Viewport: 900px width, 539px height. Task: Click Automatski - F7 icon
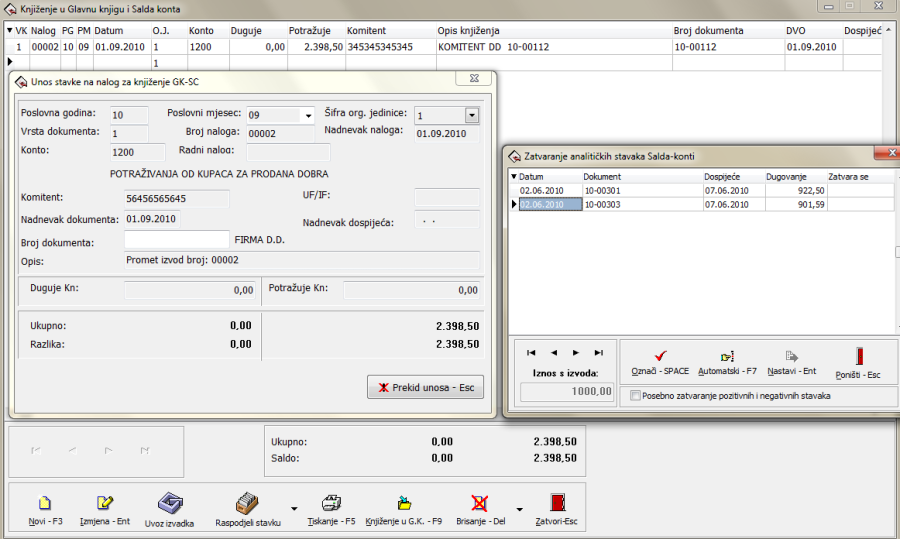[727, 356]
